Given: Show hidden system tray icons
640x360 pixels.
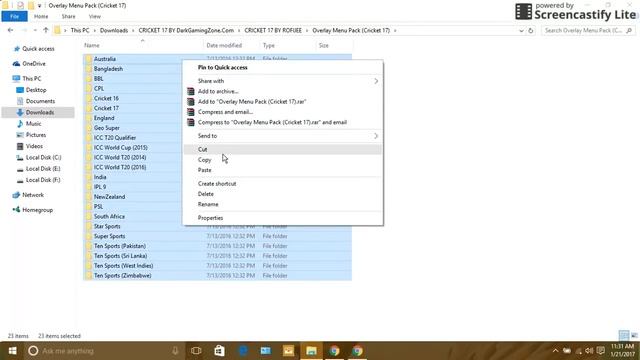Looking at the screenshot, I should [555, 351].
